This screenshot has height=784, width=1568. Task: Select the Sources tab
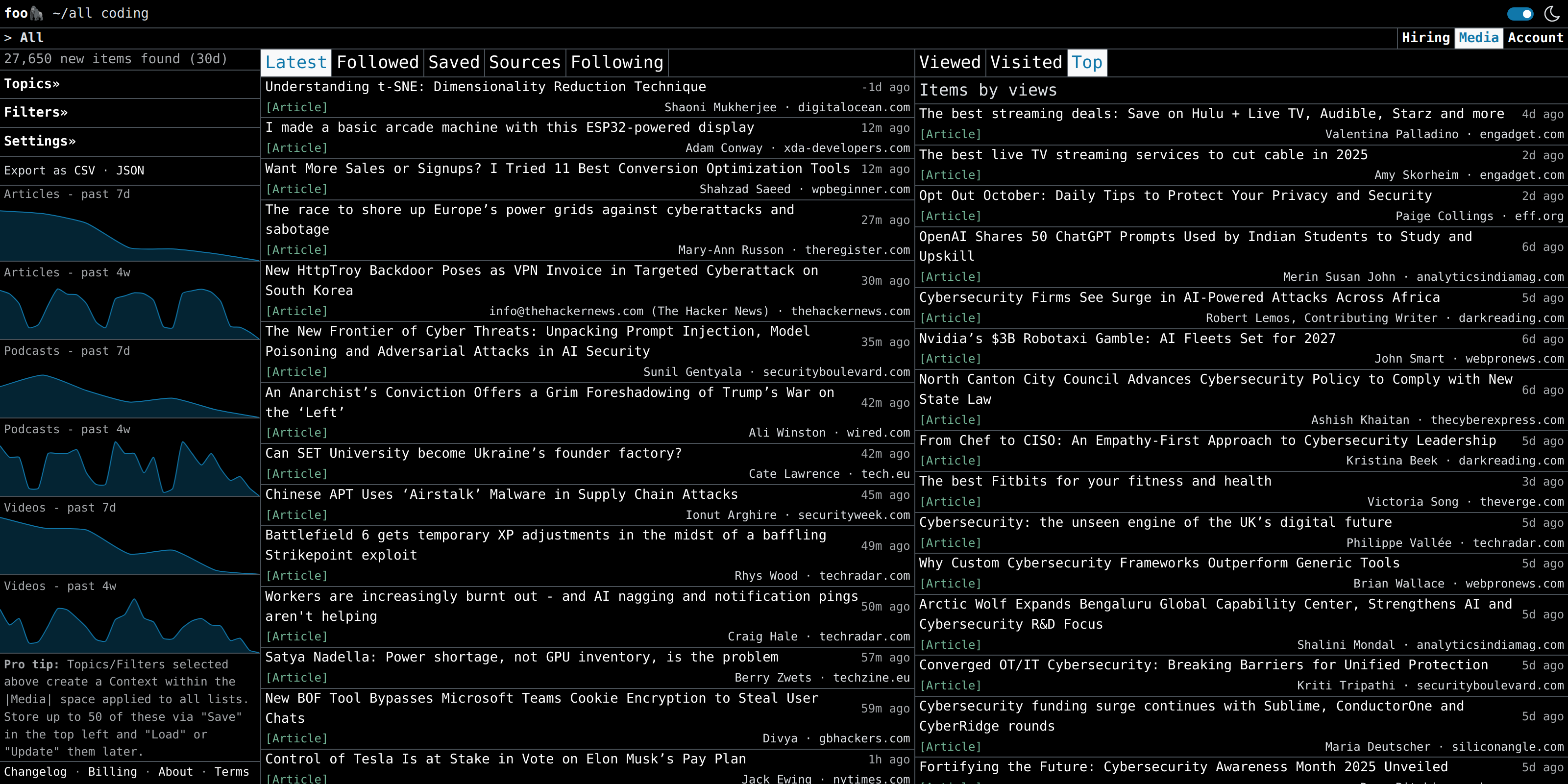pyautogui.click(x=524, y=63)
